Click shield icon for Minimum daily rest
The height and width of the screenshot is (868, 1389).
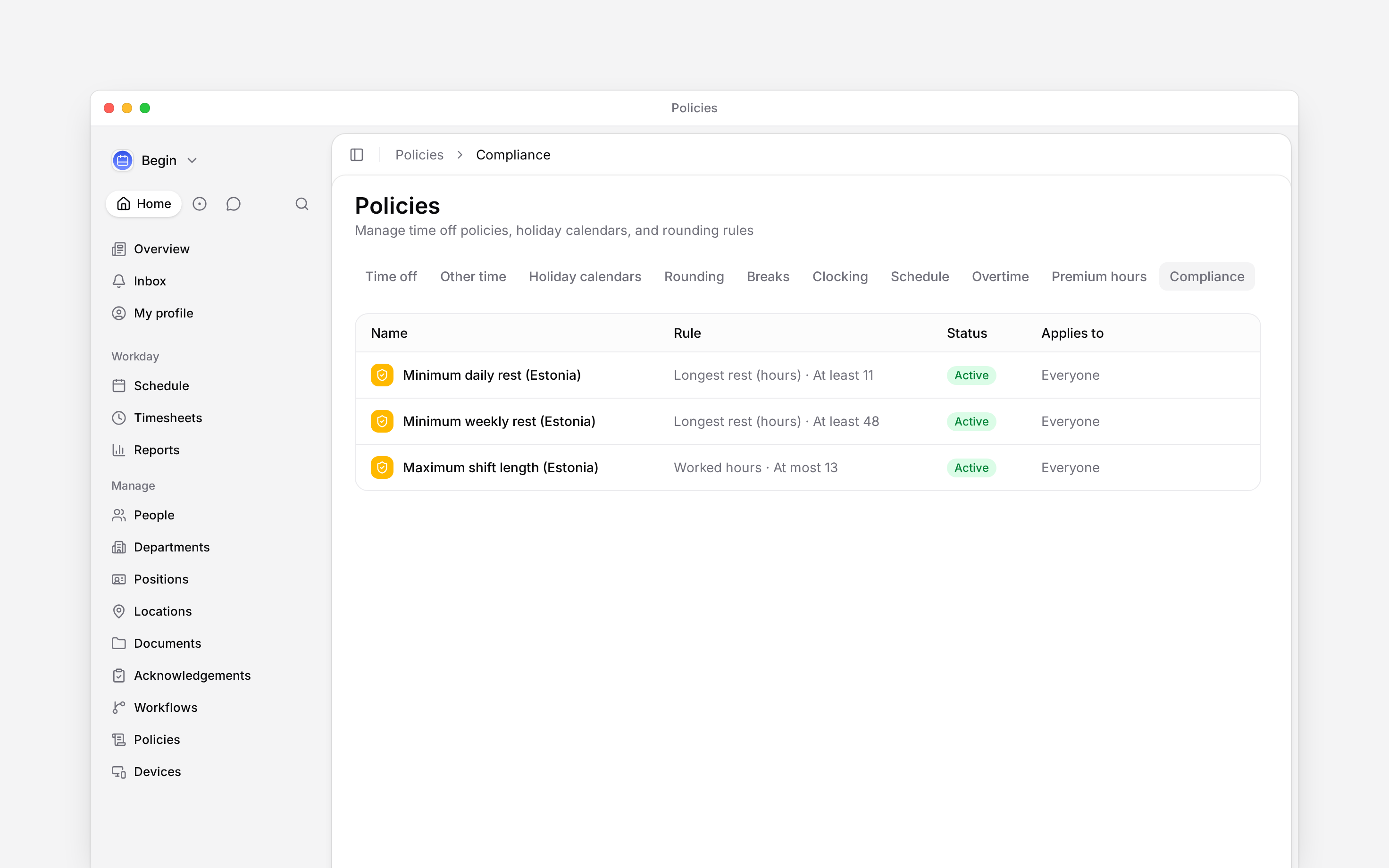[x=382, y=376]
